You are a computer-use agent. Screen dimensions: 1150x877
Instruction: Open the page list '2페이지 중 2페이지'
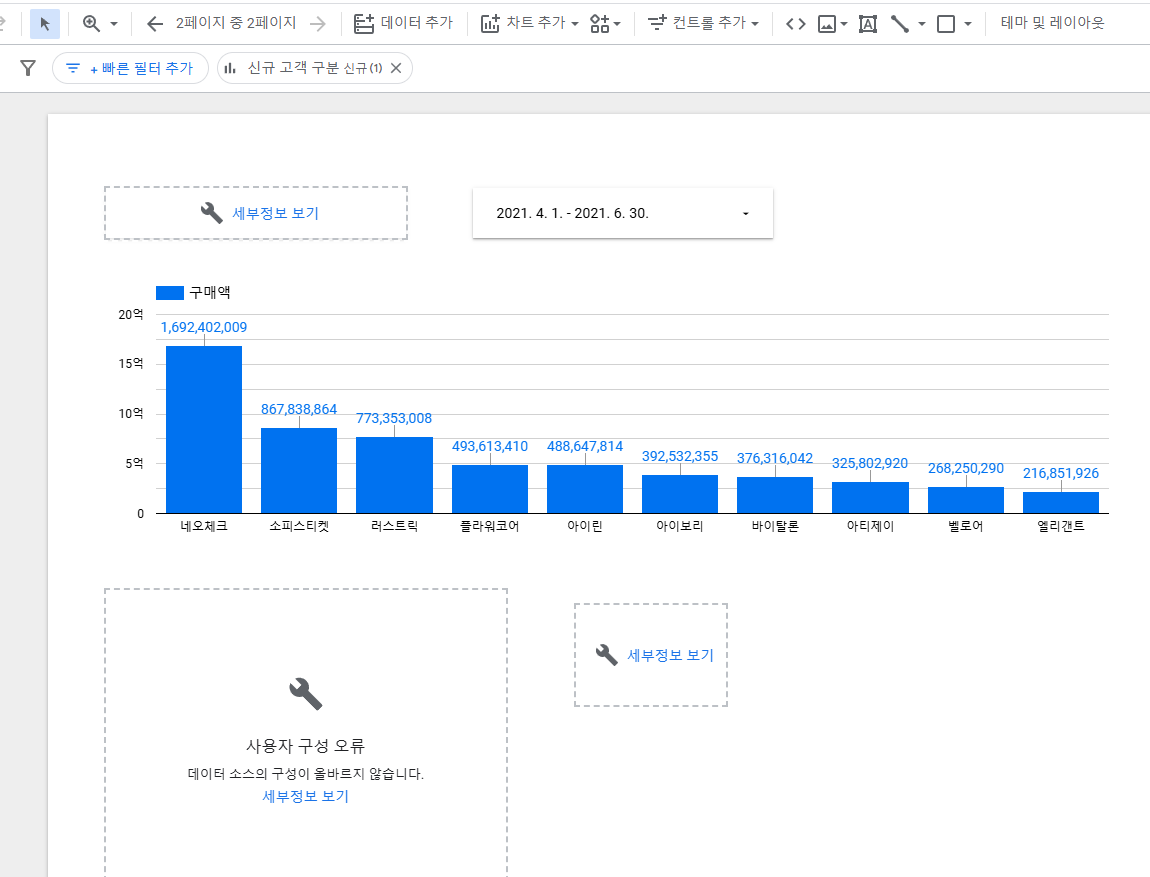click(x=236, y=23)
